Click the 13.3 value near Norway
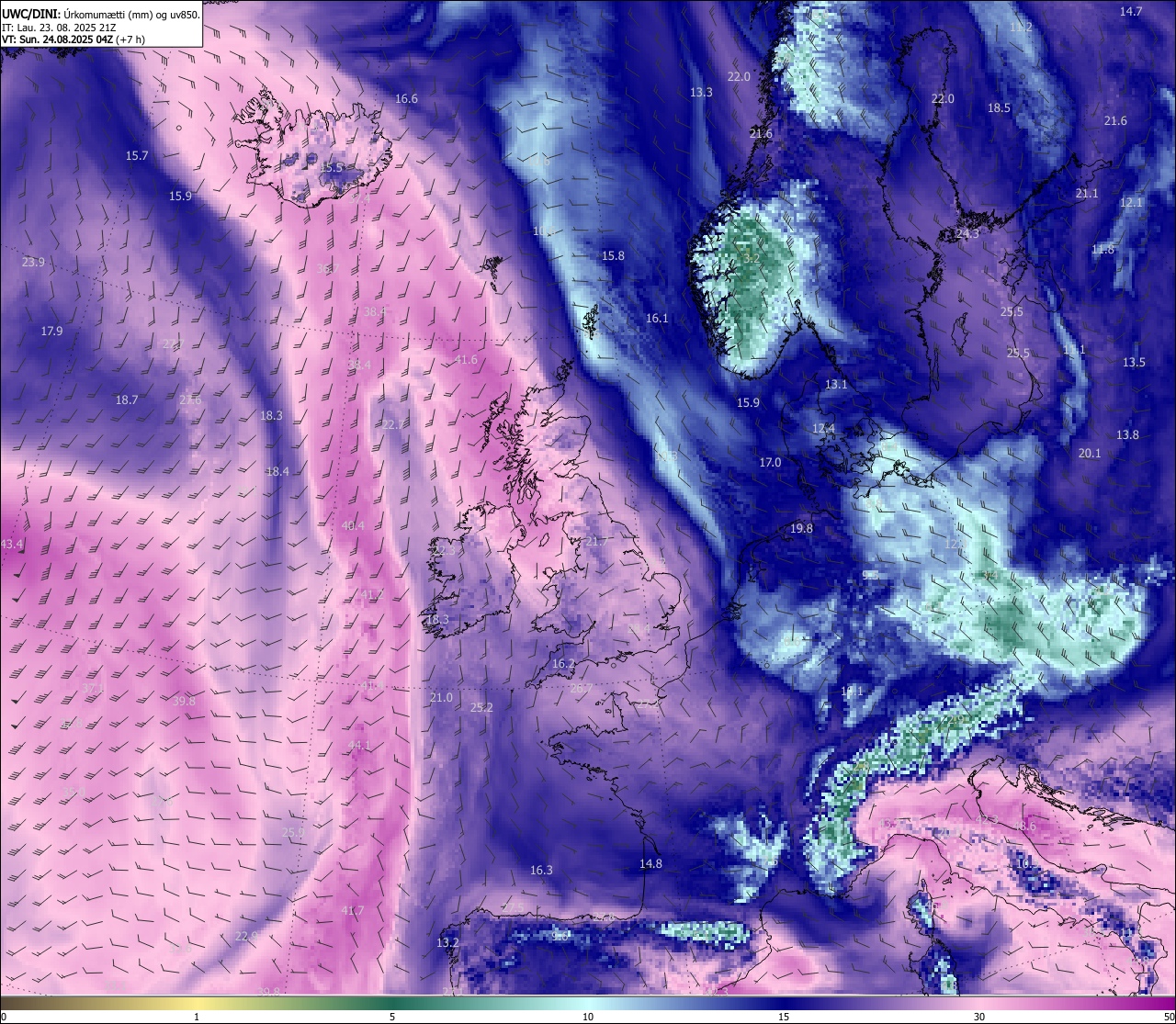The image size is (1176, 1024). pyautogui.click(x=701, y=93)
